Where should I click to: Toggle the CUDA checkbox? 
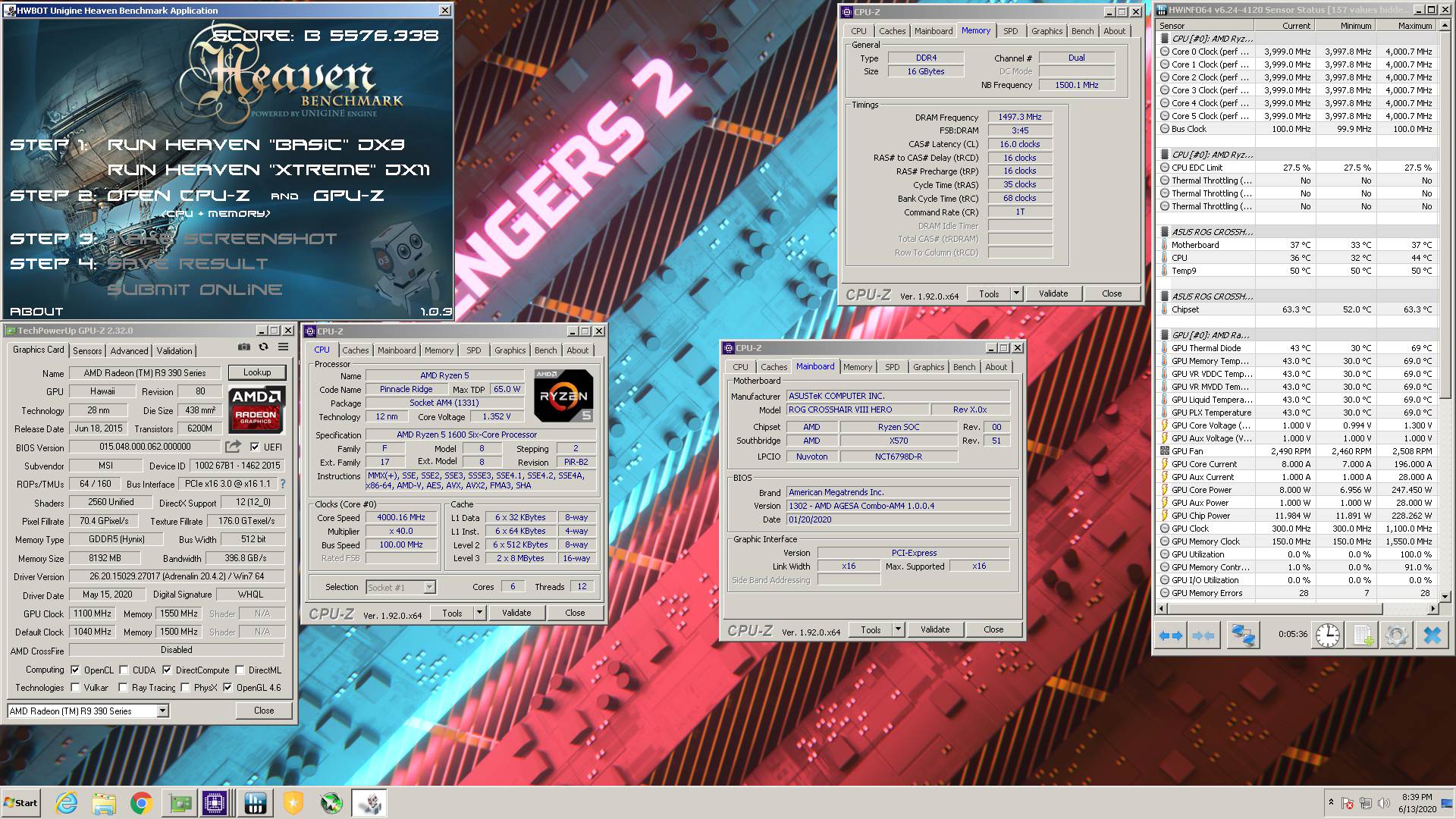(124, 670)
